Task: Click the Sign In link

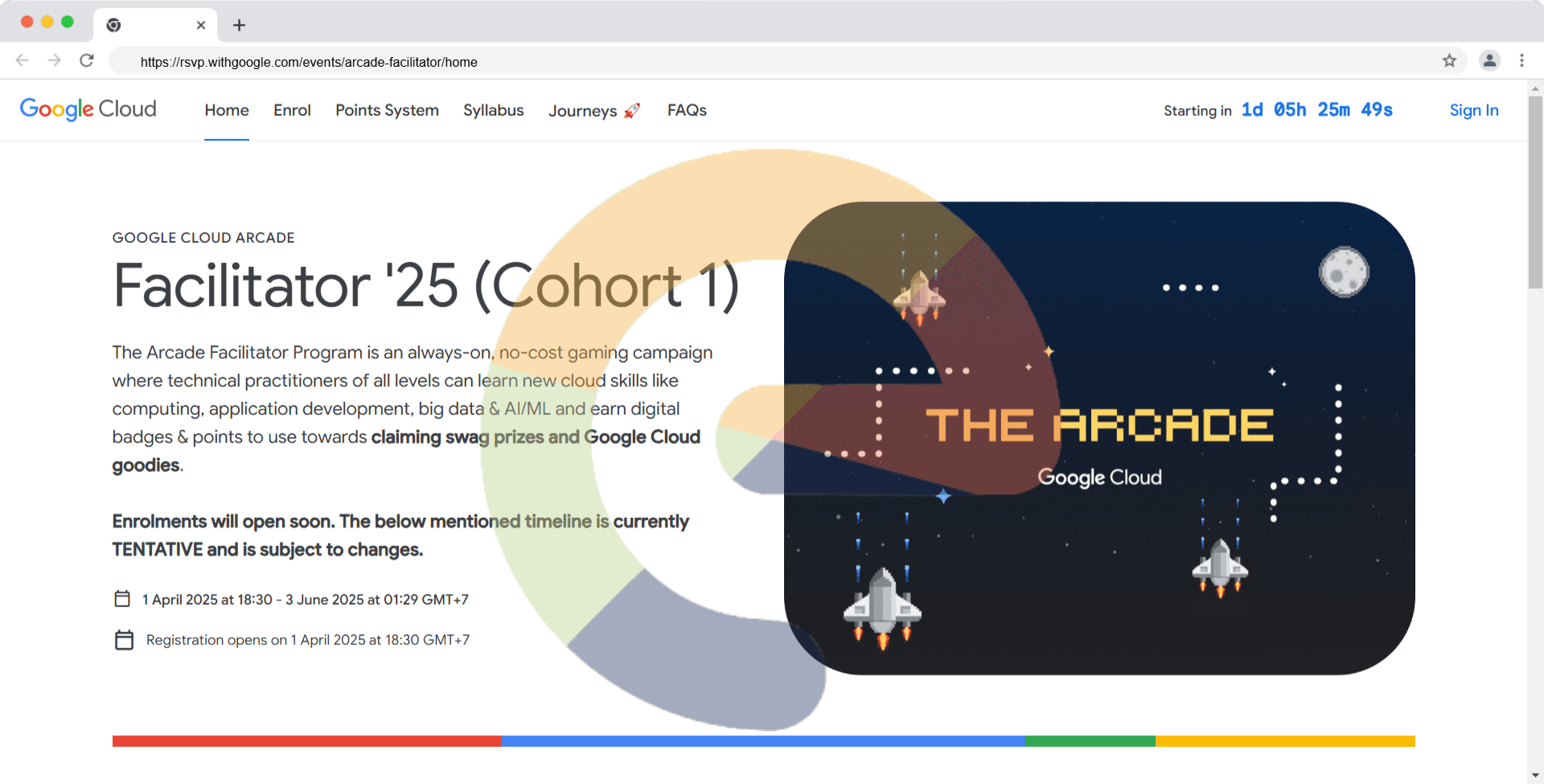Action: pos(1474,110)
